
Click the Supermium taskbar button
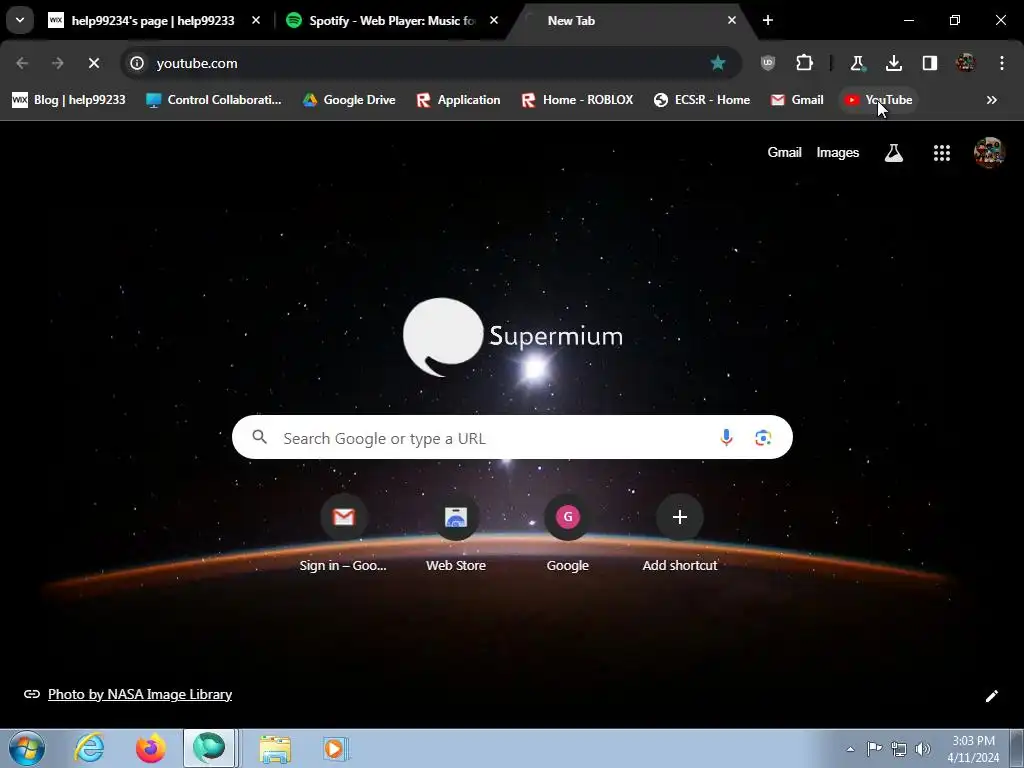[209, 748]
